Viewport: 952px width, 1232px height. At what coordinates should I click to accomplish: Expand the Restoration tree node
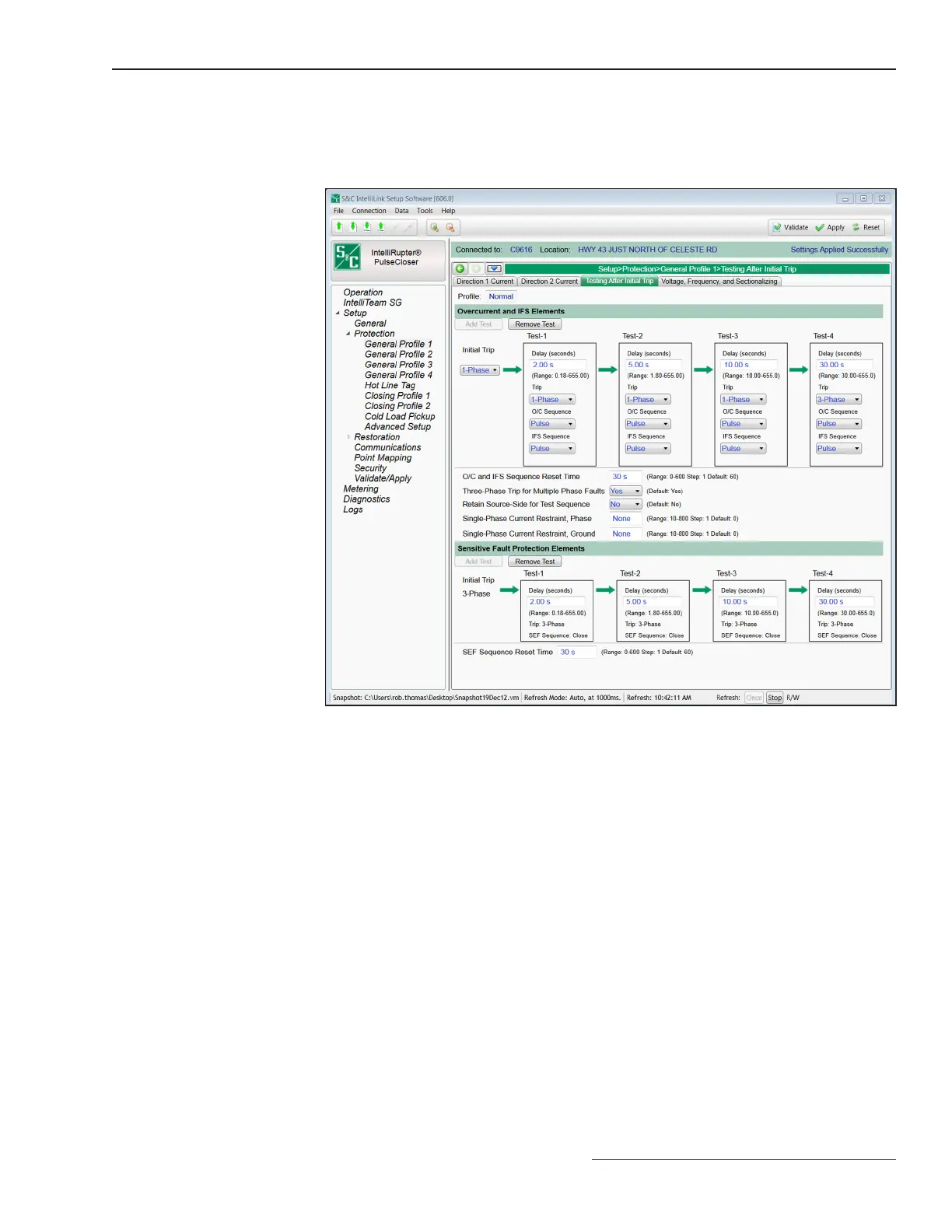tap(348, 437)
